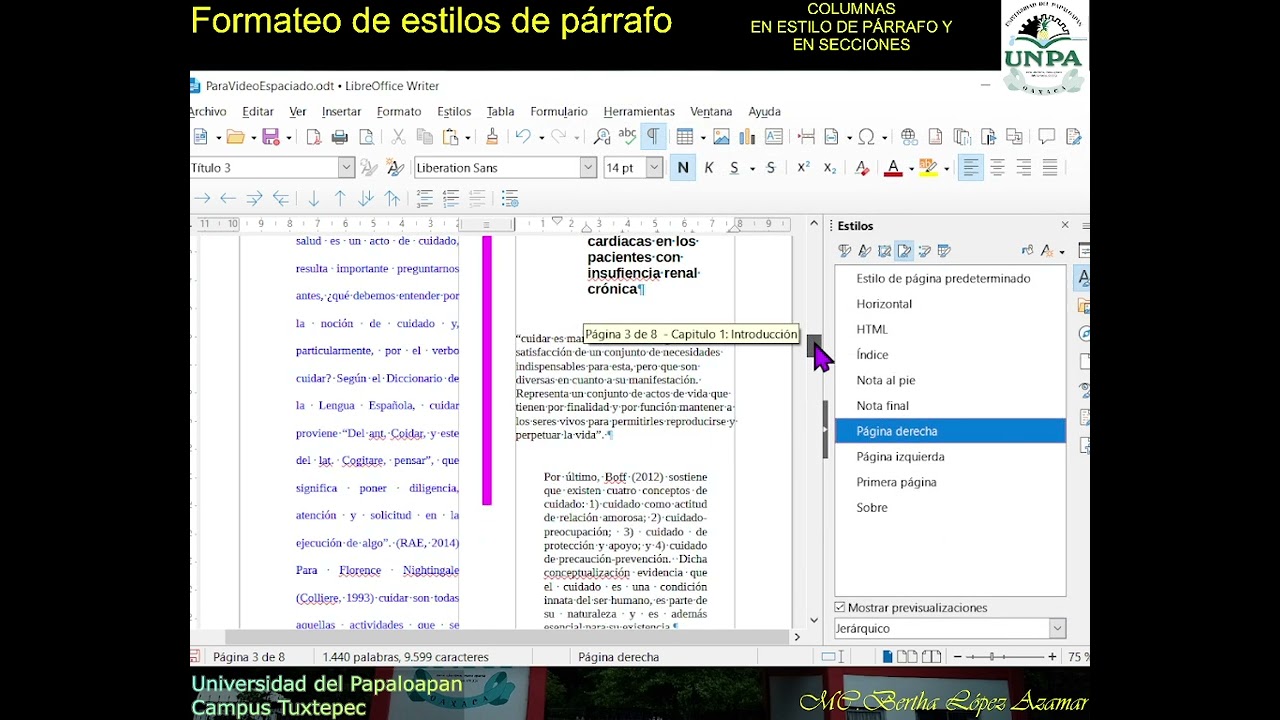Click the Cut scissors icon
This screenshot has width=1280, height=720.
point(398,137)
